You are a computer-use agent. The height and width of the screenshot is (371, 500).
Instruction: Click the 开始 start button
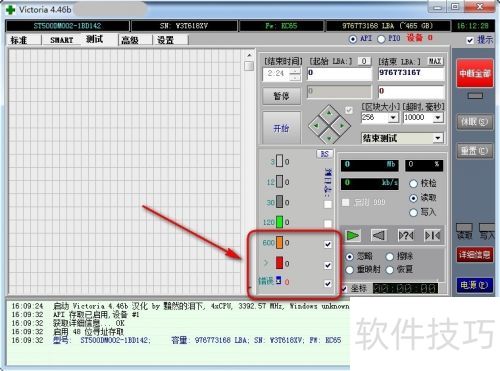click(x=281, y=128)
